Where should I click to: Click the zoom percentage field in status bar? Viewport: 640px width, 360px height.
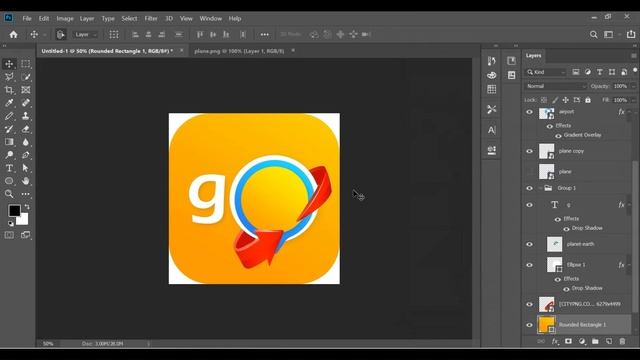click(48, 344)
